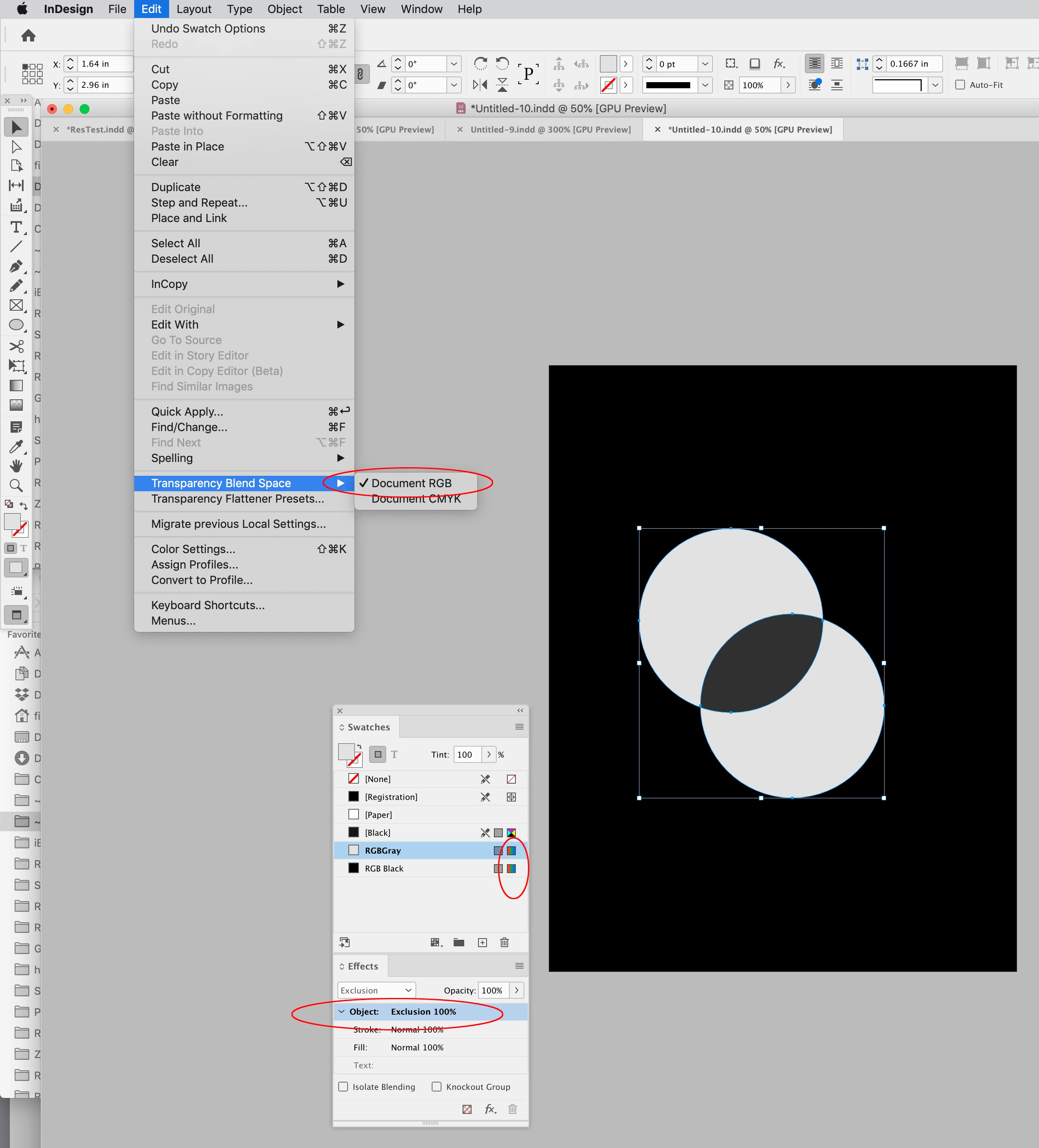Choose Document CMYK blend space
The width and height of the screenshot is (1039, 1148).
[415, 499]
